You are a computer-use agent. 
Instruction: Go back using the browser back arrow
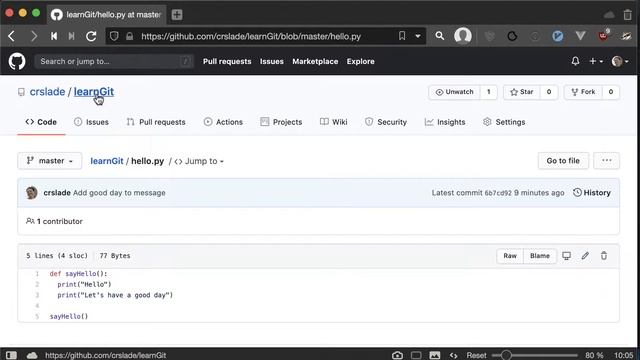(x=11, y=36)
